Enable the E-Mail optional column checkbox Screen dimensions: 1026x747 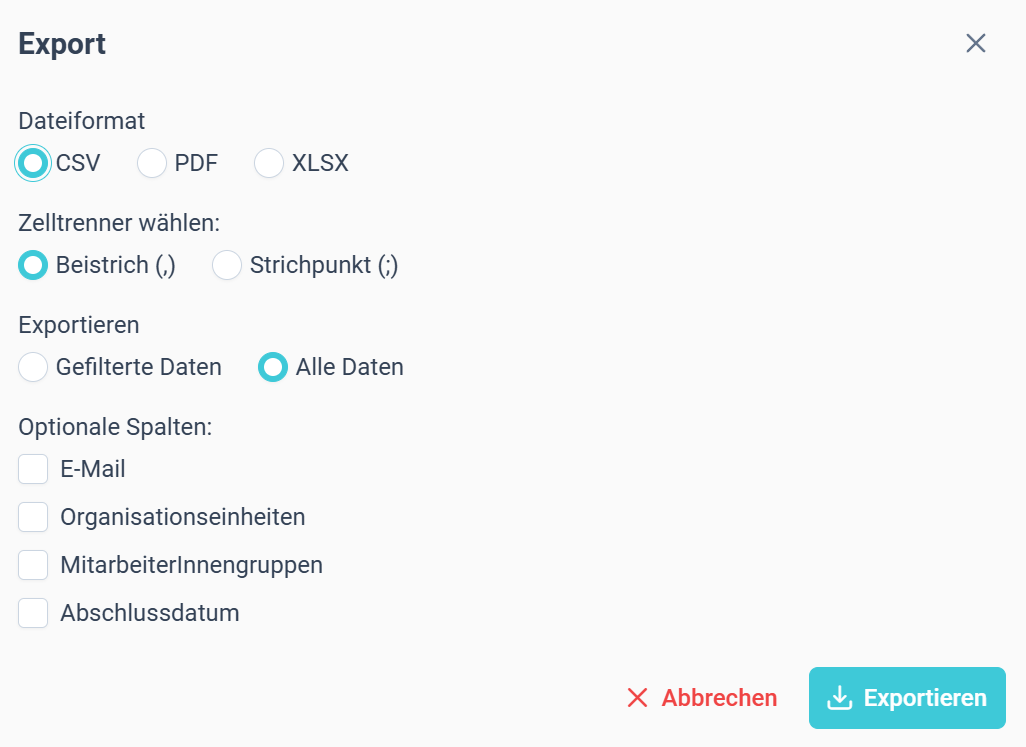coord(33,469)
